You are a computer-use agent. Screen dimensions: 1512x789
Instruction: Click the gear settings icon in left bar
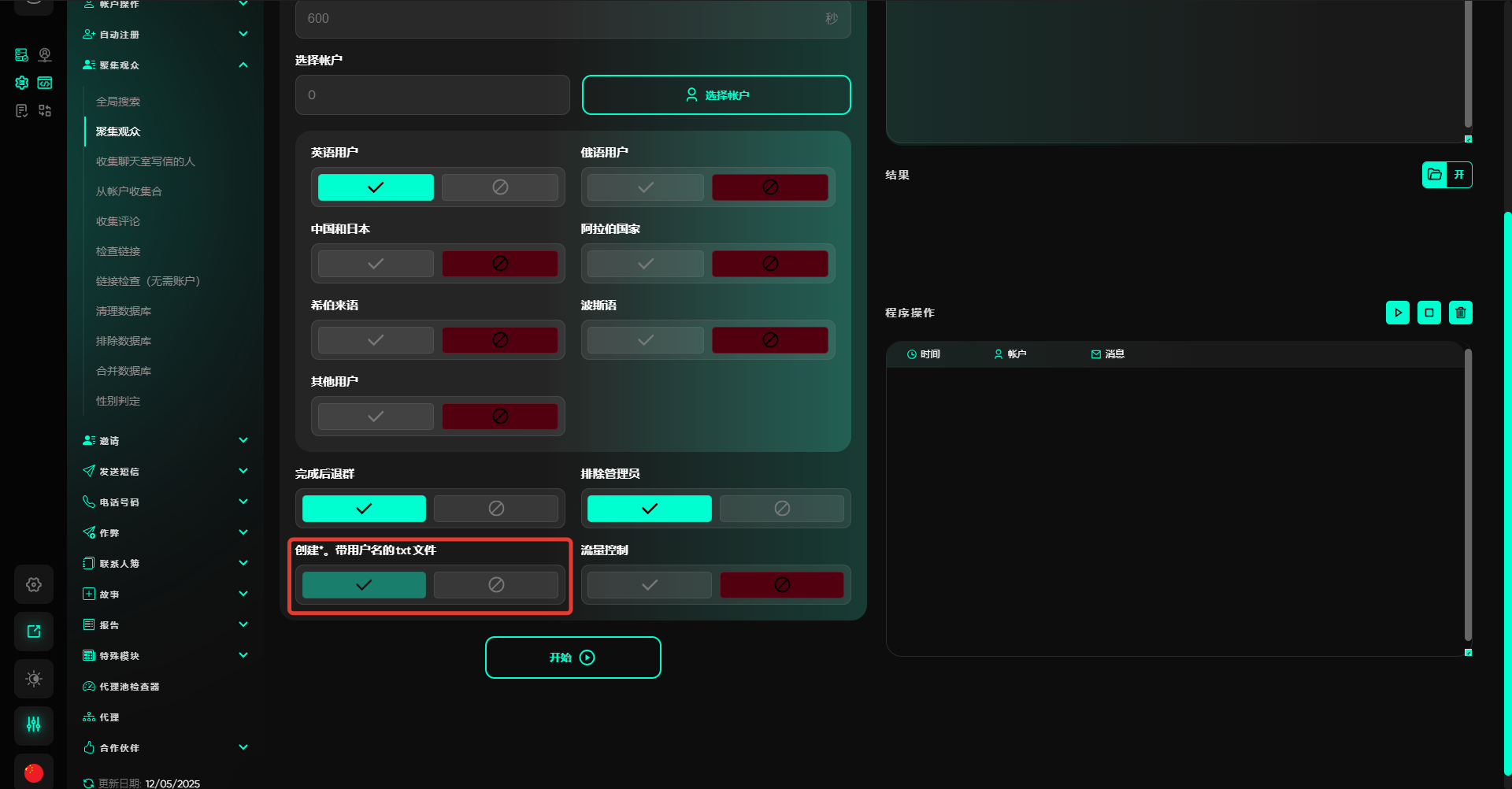tap(34, 584)
